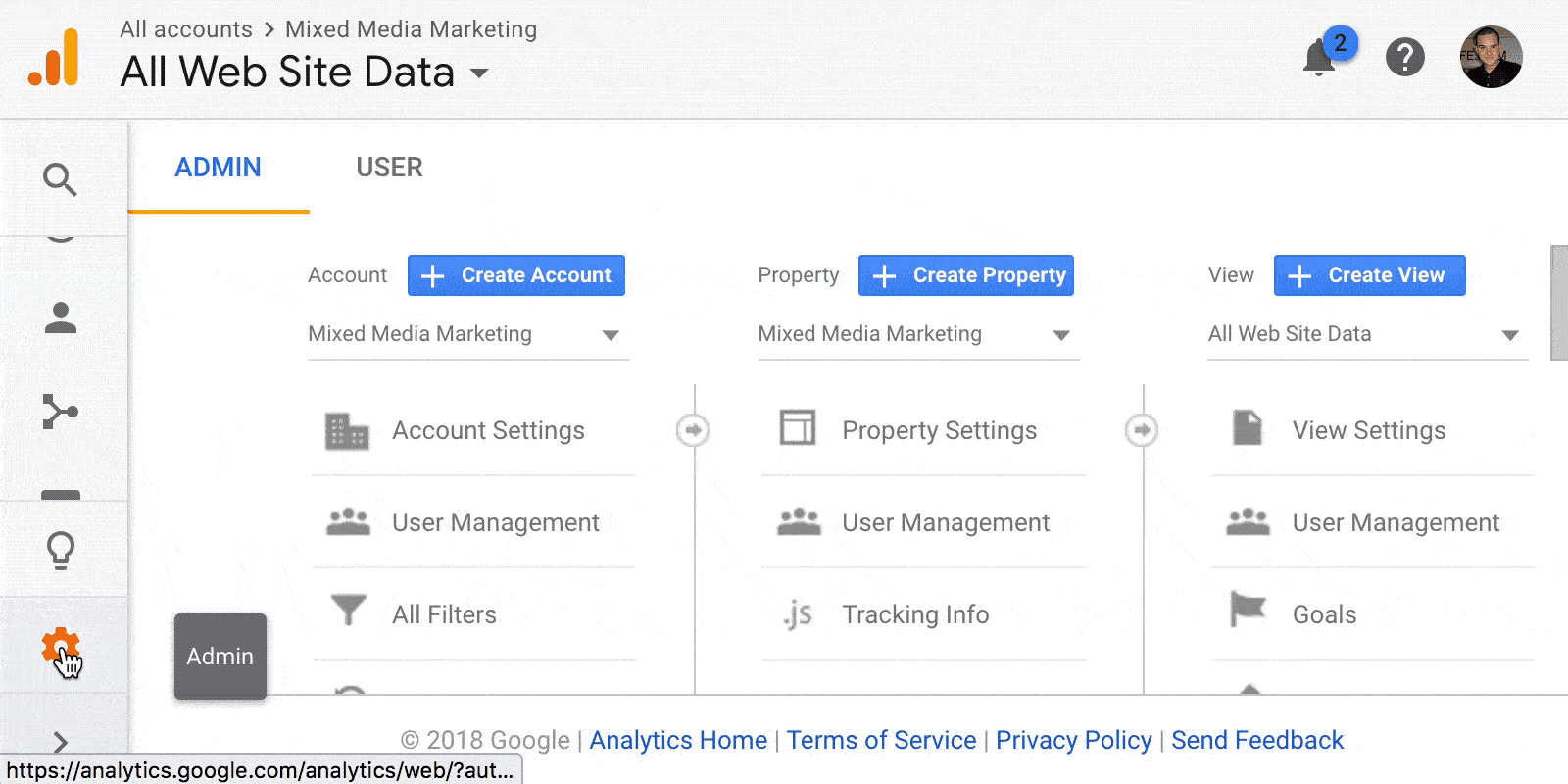Switch to the ADMIN tab

pos(218,168)
